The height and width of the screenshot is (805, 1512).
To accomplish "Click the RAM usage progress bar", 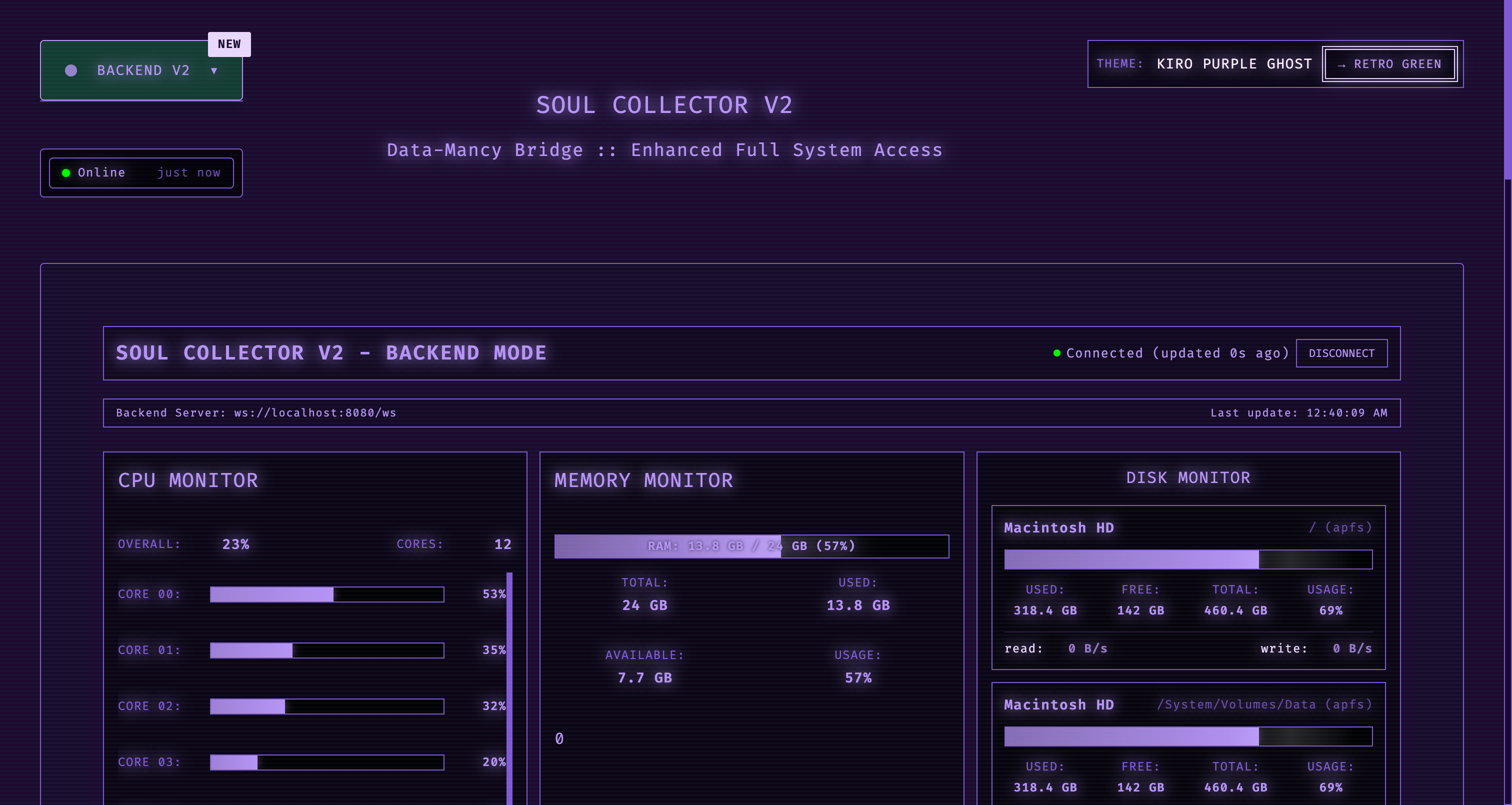I will coord(751,546).
